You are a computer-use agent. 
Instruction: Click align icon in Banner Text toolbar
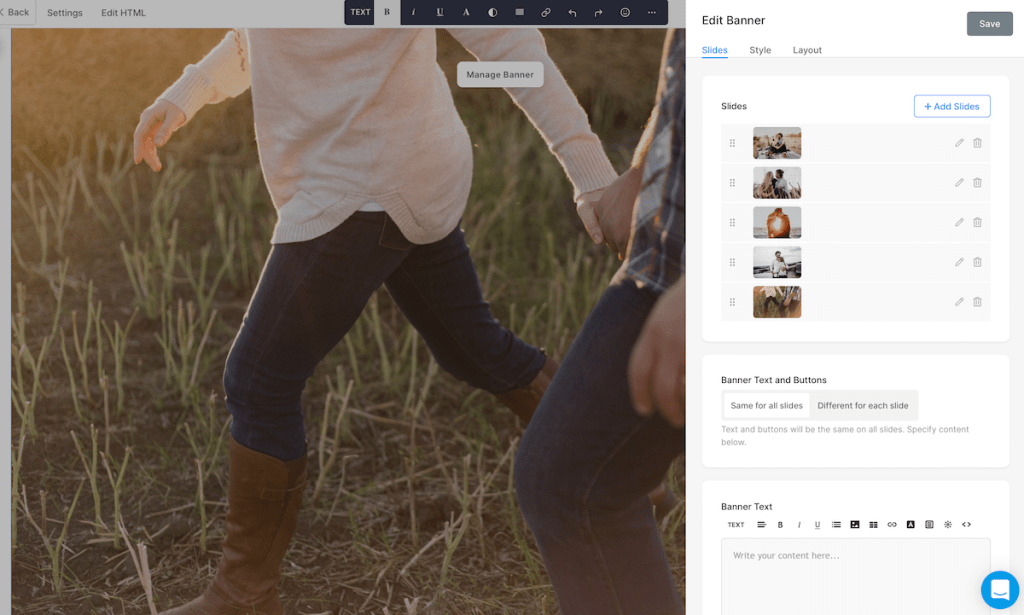coord(761,525)
